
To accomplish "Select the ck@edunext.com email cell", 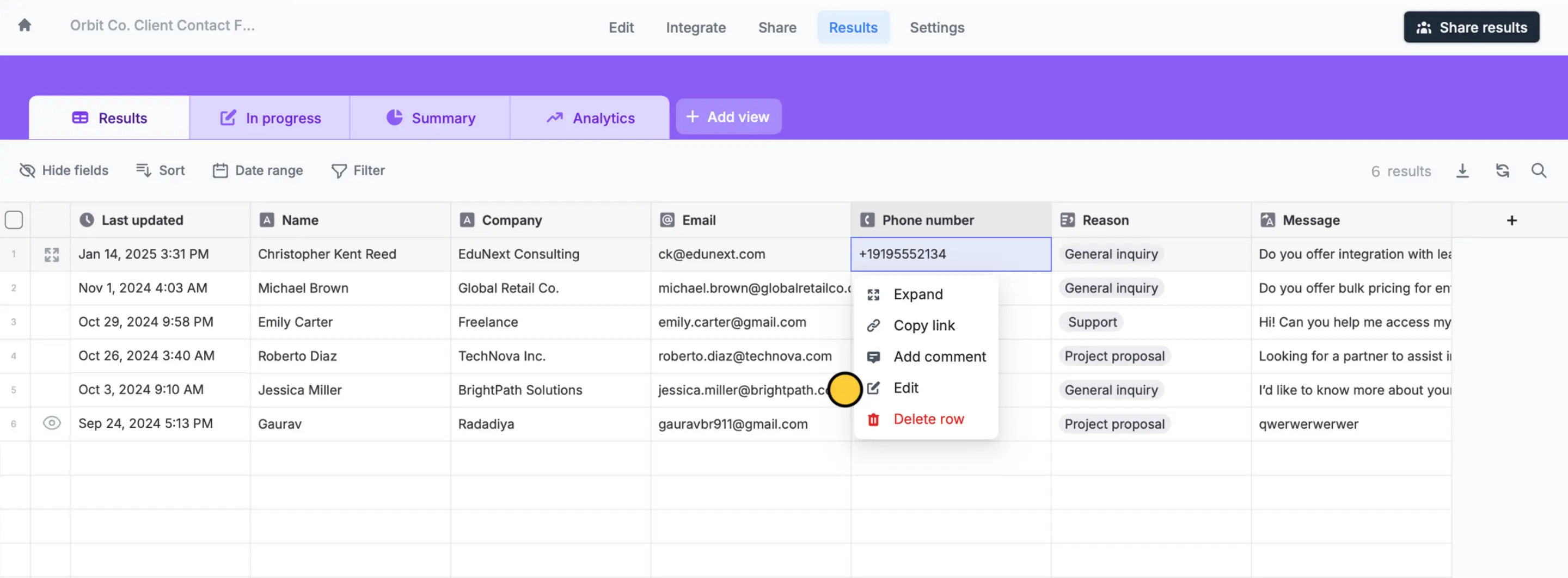I will coord(751,254).
